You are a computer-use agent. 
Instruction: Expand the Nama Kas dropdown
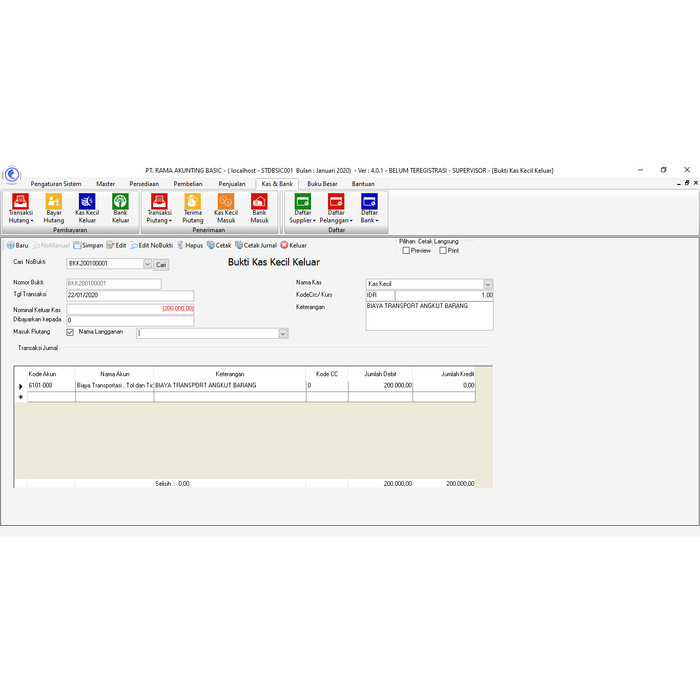[488, 284]
